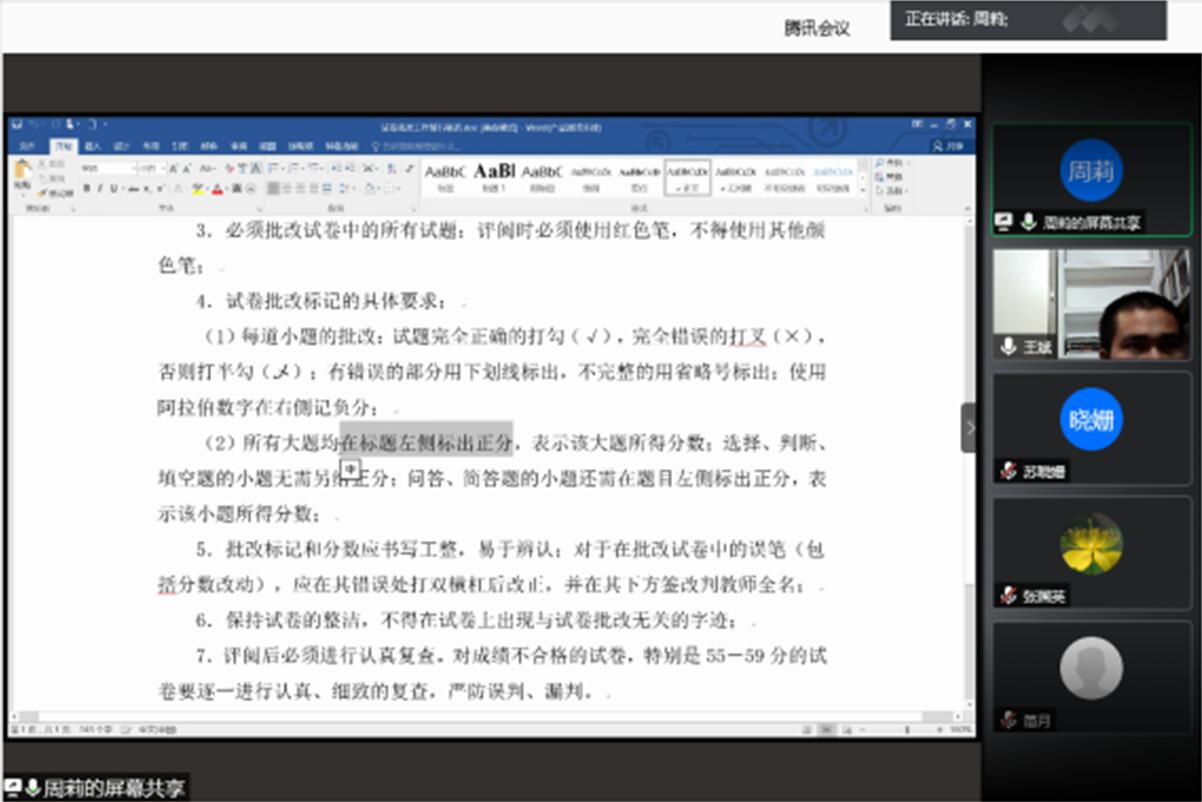Image resolution: width=1202 pixels, height=802 pixels.
Task: Select the Heading 1 bold style
Action: tap(494, 175)
